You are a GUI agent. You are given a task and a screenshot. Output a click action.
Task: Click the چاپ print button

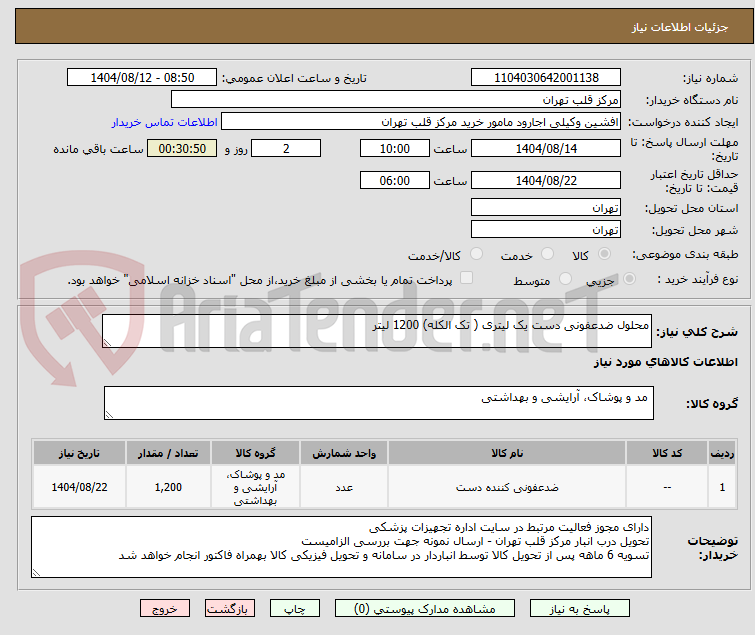tap(295, 609)
